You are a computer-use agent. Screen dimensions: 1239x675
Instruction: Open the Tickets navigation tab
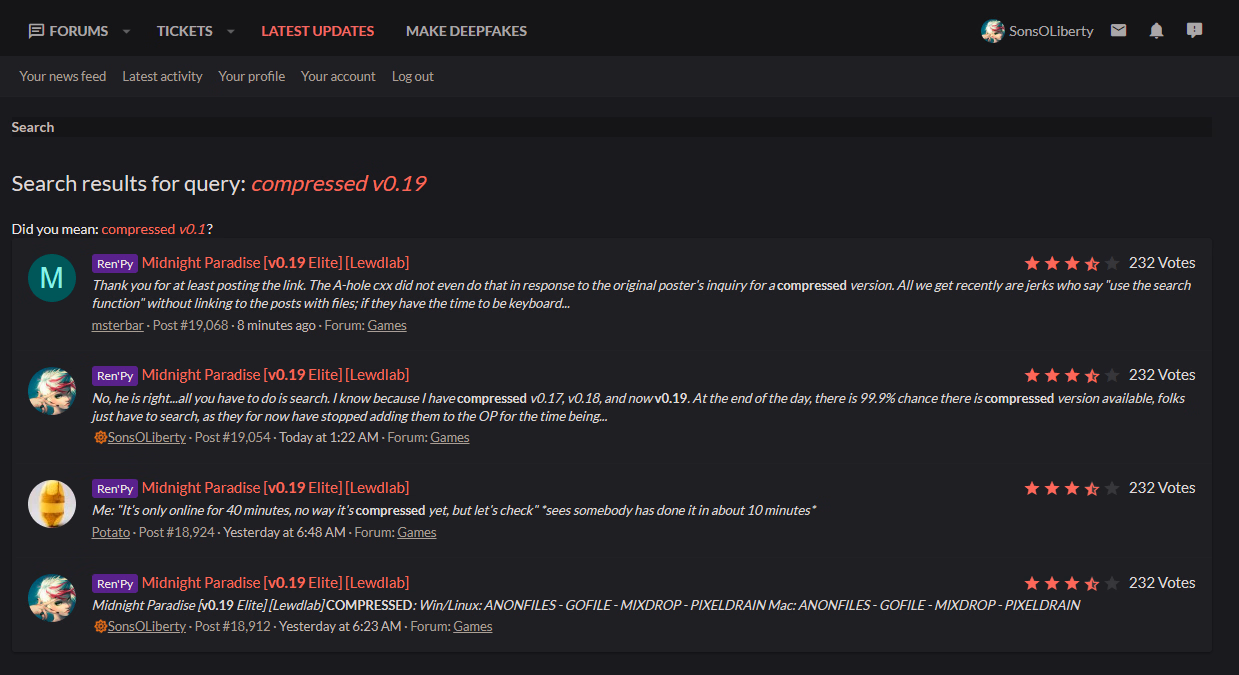pyautogui.click(x=185, y=31)
